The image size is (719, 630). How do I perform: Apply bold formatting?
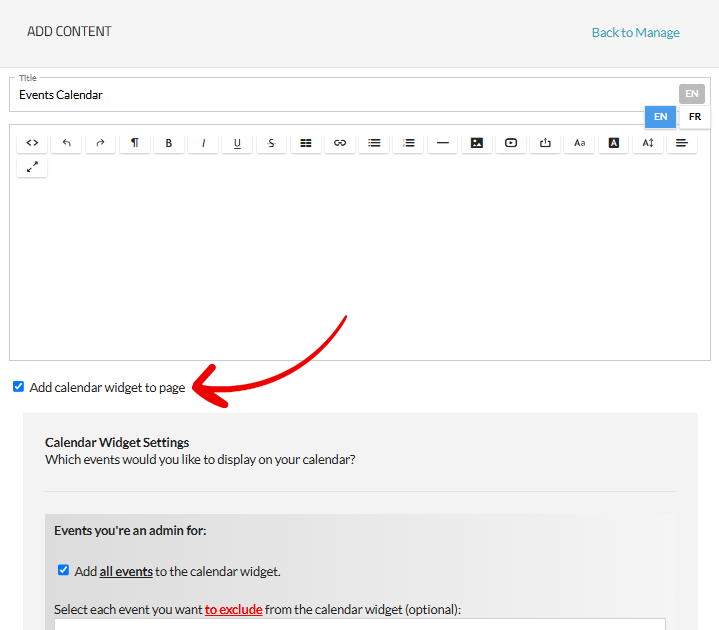click(x=168, y=143)
